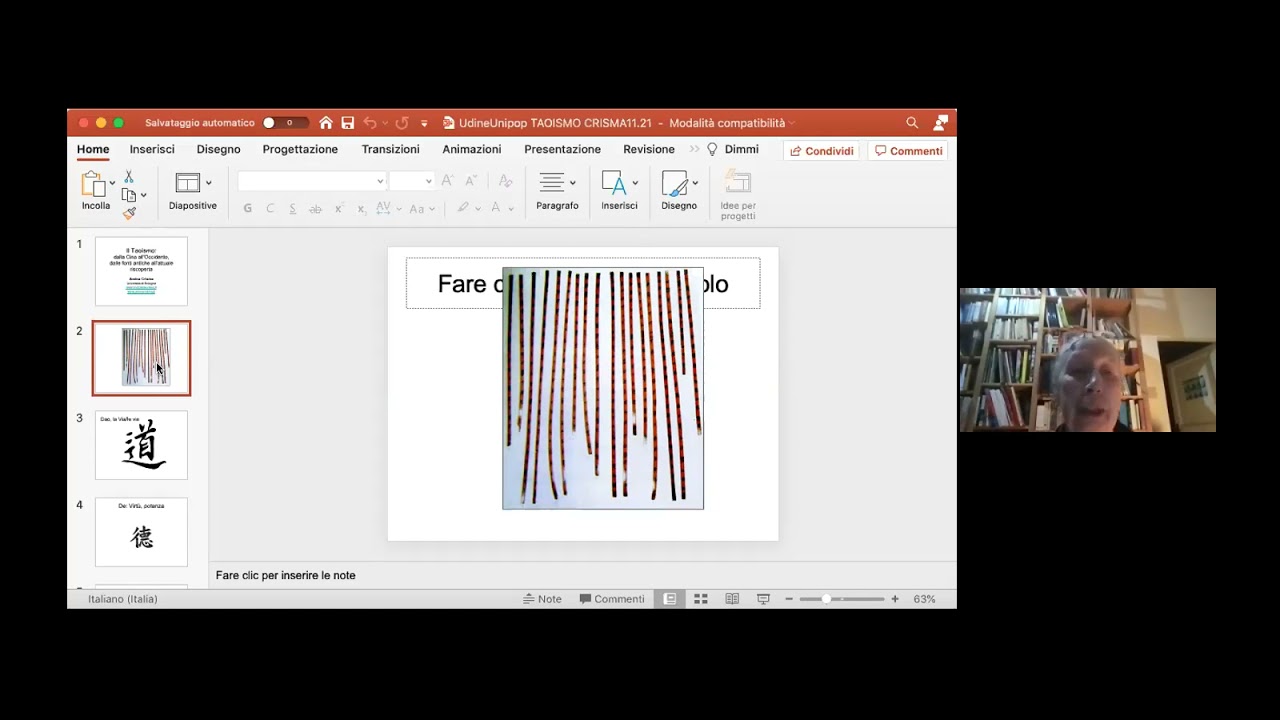Paste with the Incolla clipboard icon
1280x720 pixels.
93,184
